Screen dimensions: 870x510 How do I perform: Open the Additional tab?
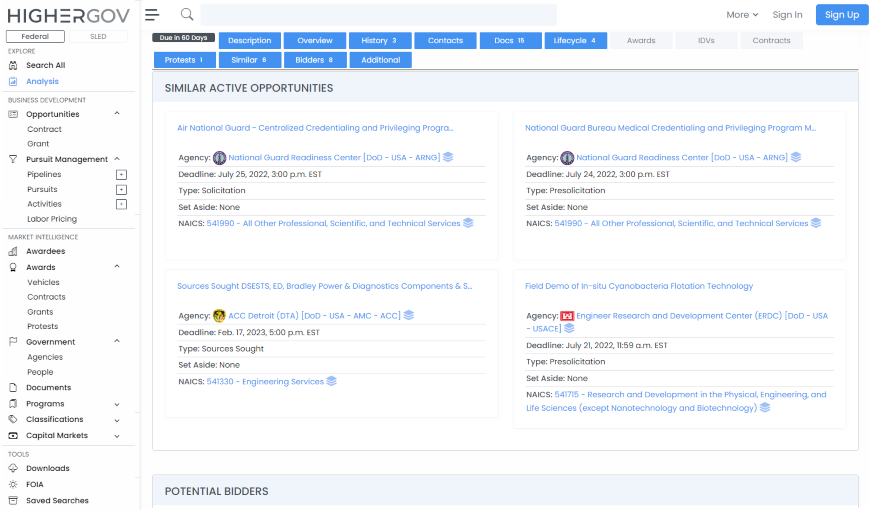pyautogui.click(x=381, y=60)
